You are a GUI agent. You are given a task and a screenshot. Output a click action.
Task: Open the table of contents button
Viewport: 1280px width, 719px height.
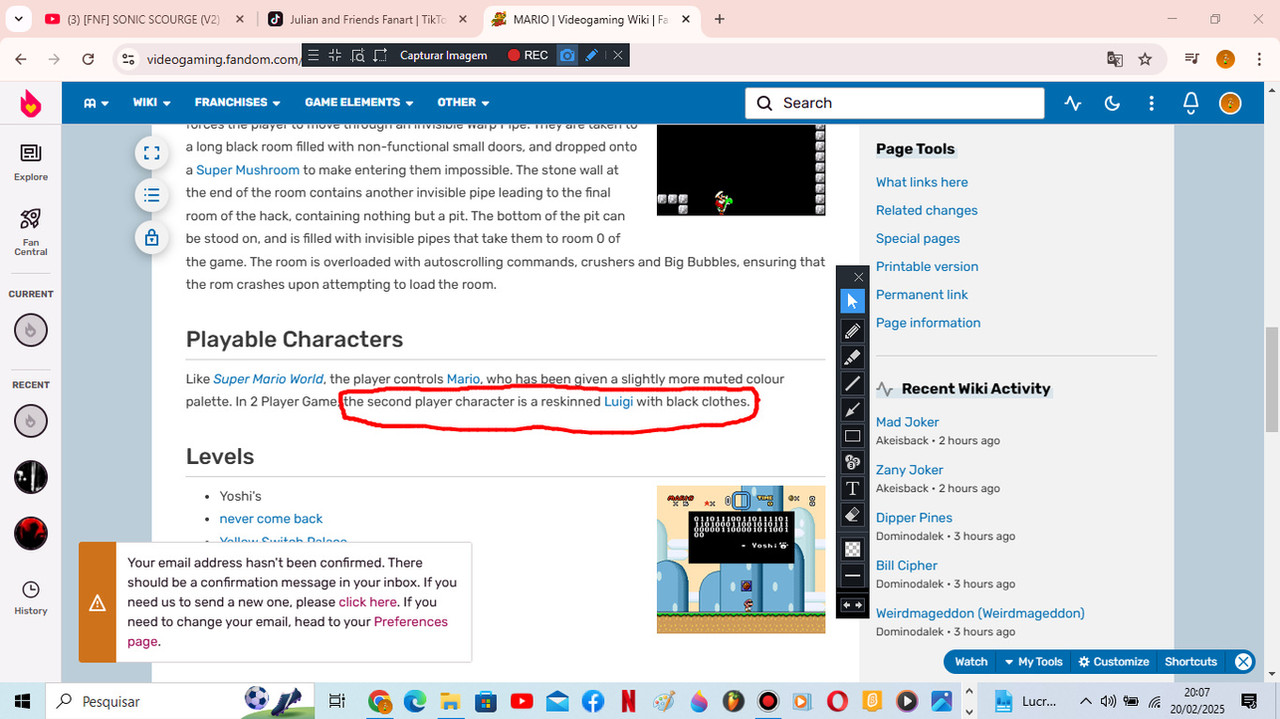pyautogui.click(x=152, y=195)
